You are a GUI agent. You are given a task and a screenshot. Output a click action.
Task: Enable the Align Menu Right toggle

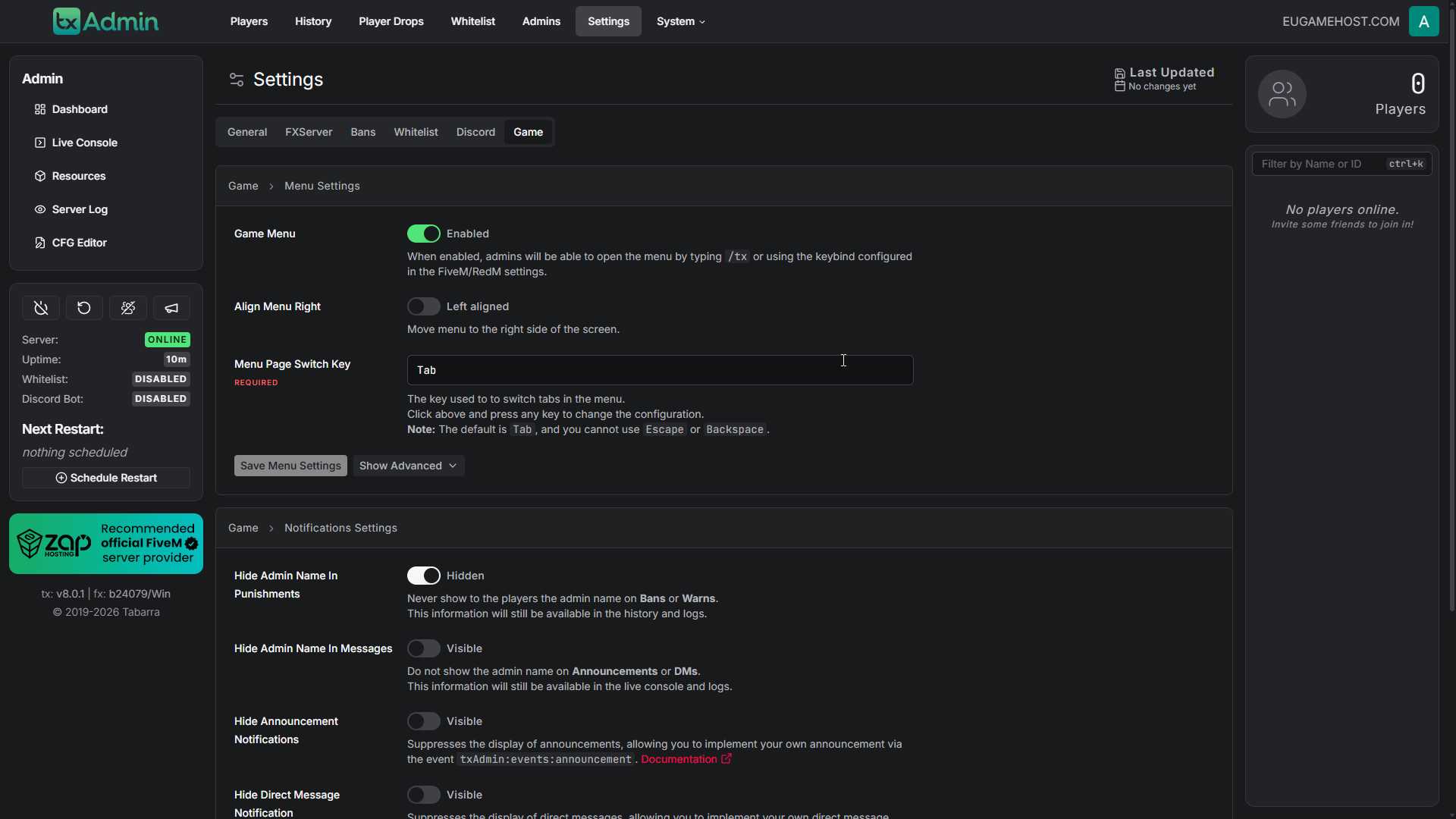pyautogui.click(x=424, y=306)
